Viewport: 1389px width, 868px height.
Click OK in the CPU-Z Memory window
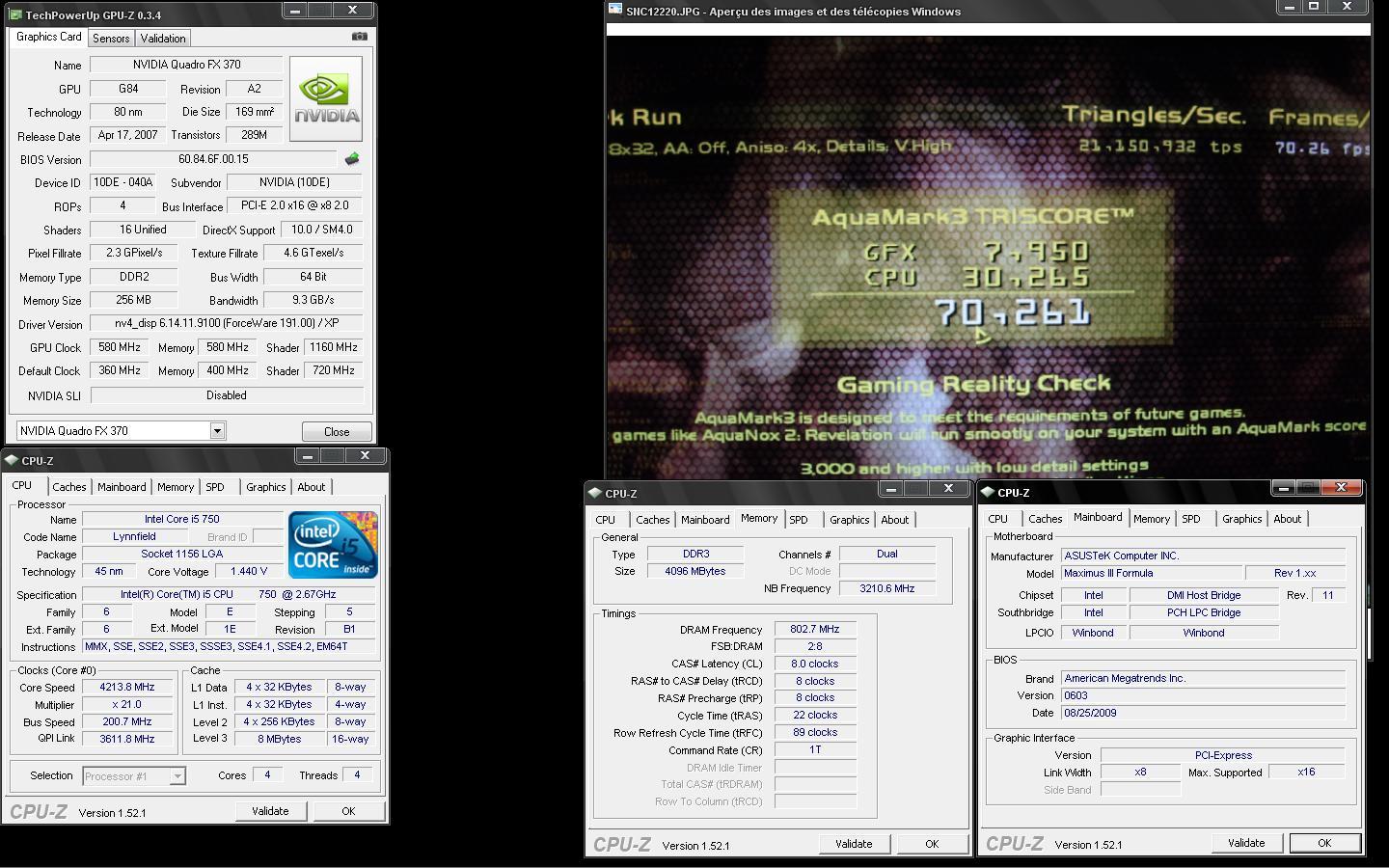[x=932, y=844]
